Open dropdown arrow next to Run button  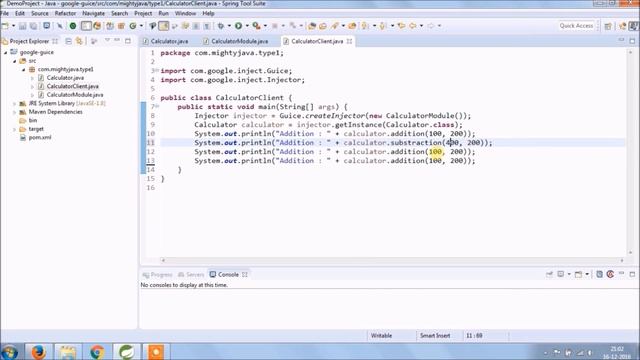click(247, 26)
